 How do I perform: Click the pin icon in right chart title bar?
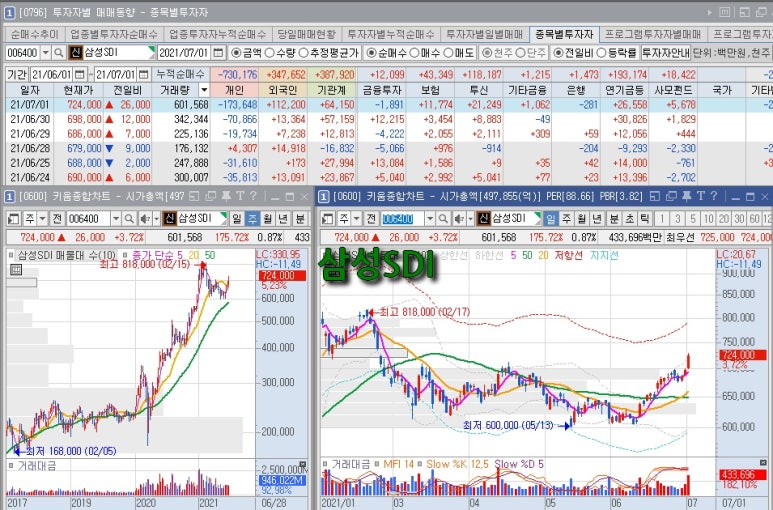pos(686,197)
